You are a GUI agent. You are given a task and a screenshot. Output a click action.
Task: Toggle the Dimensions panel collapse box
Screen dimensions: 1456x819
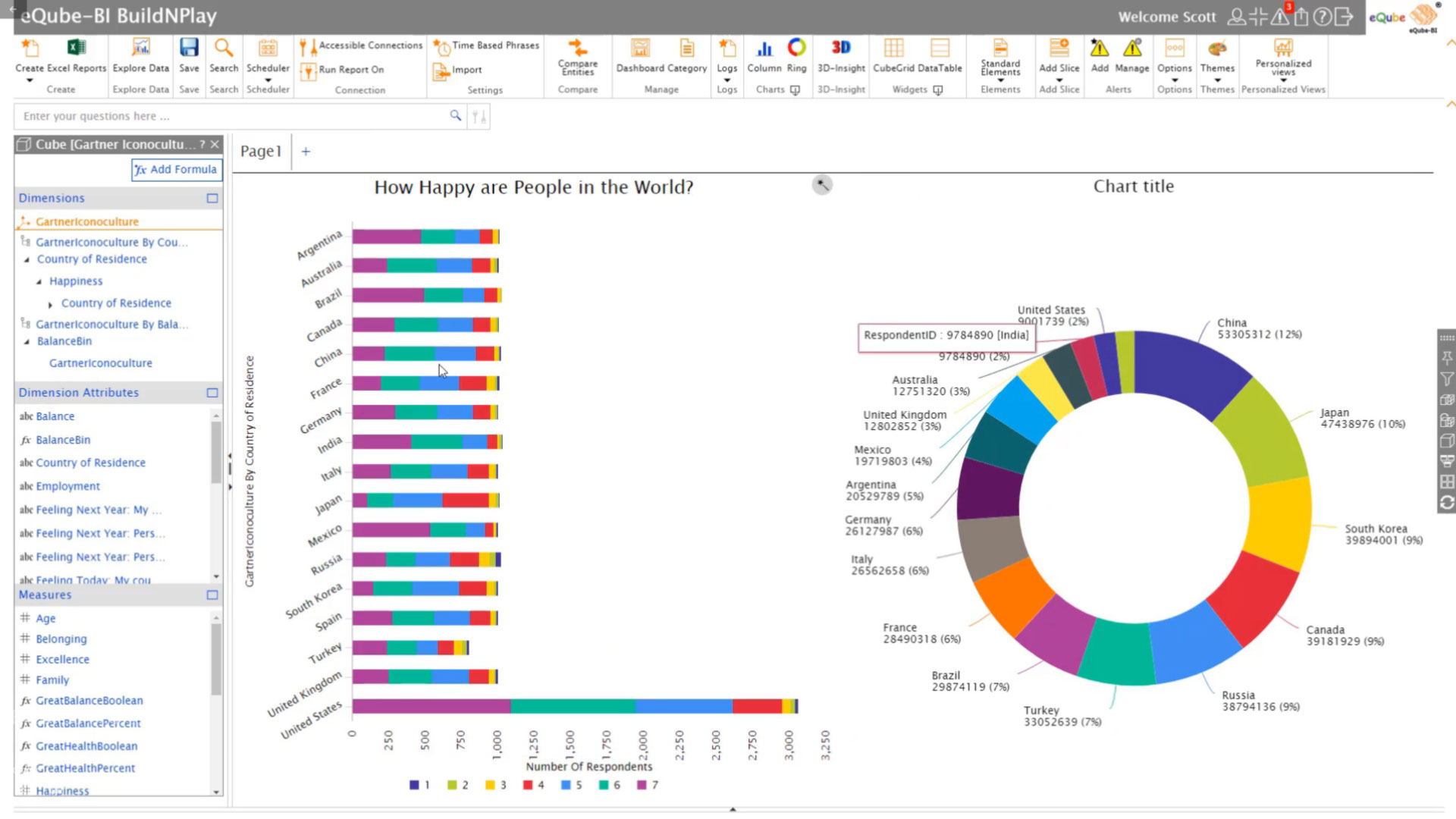(212, 198)
